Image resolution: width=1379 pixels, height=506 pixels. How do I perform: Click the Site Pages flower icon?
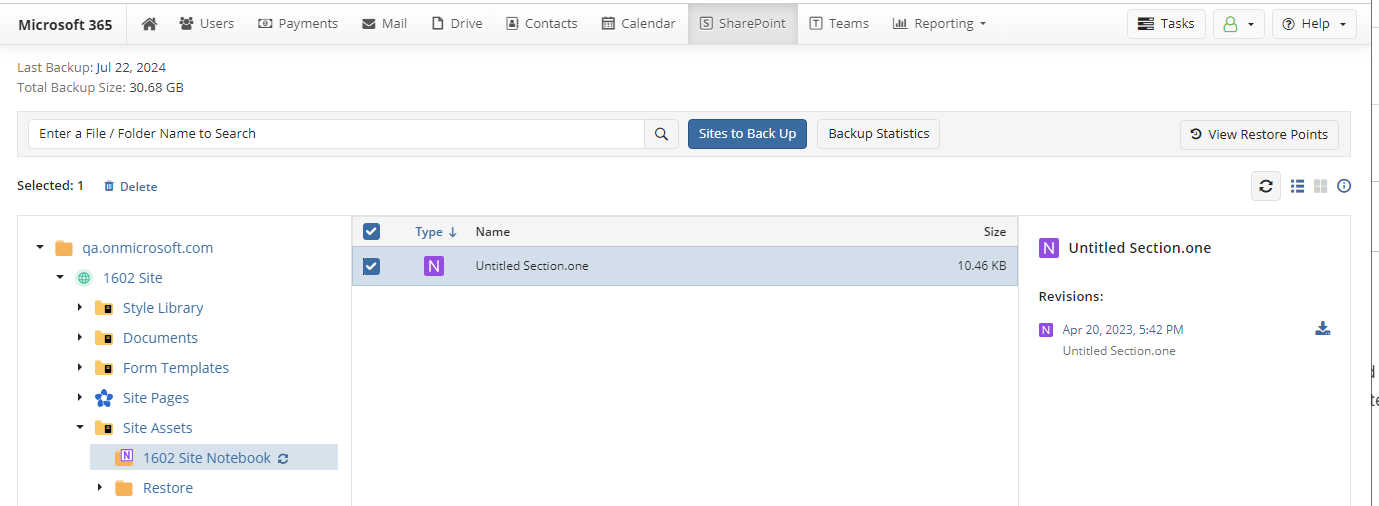[104, 398]
